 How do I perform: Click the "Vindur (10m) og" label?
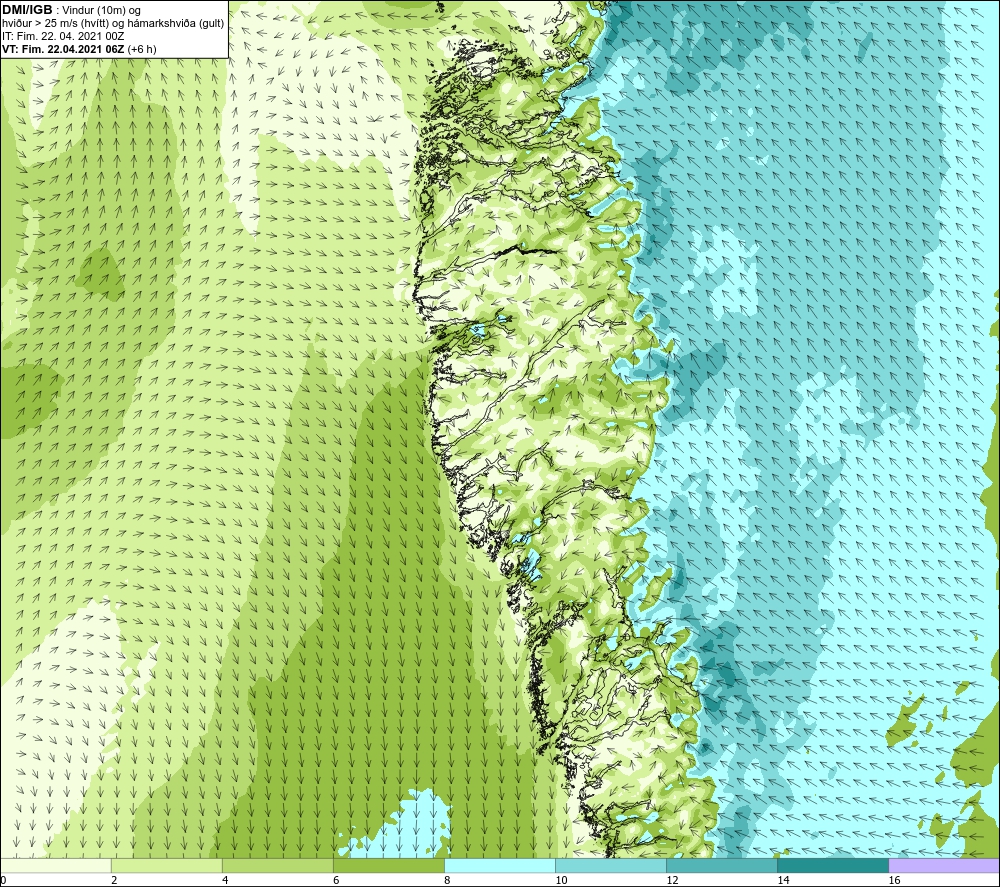(101, 11)
